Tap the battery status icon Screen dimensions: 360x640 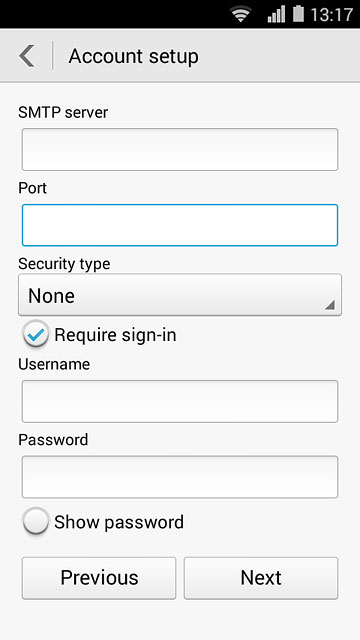pos(298,14)
